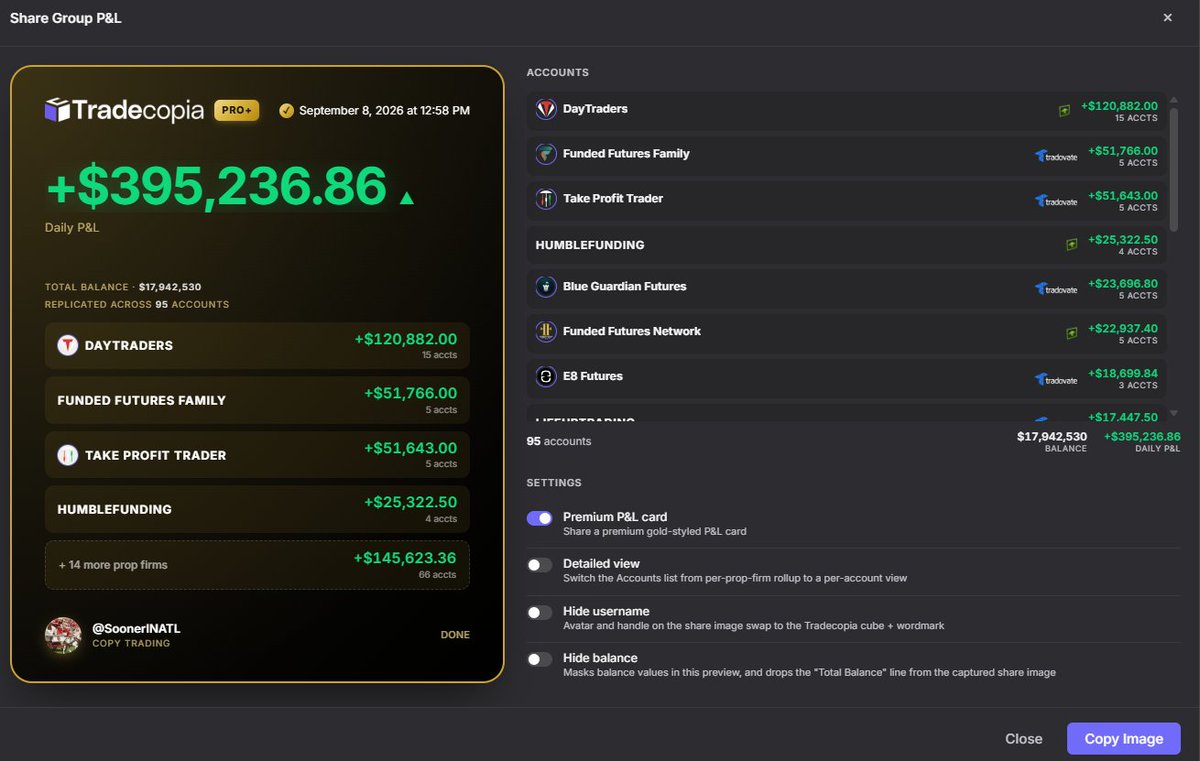Screen dimensions: 1200x761
Task: Click the SETTINGS section heading
Action: click(x=554, y=483)
